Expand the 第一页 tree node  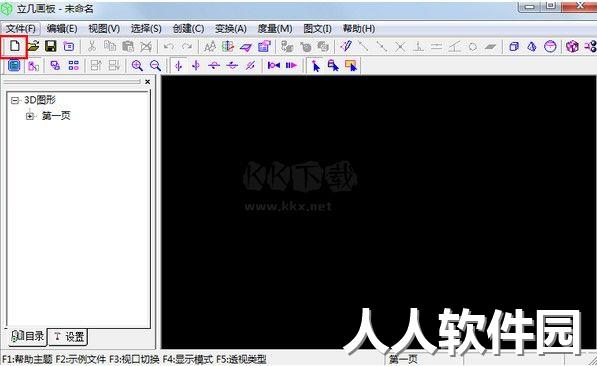click(30, 116)
